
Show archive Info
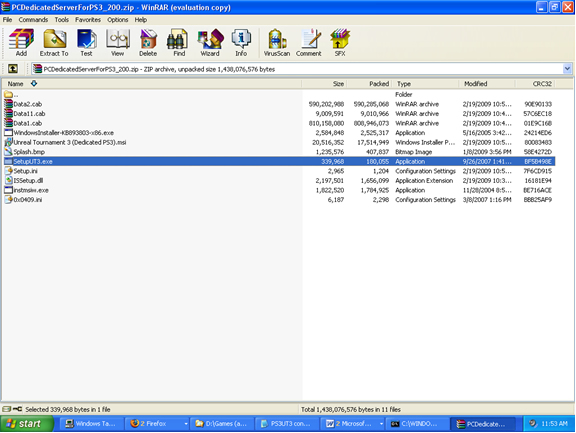241,43
